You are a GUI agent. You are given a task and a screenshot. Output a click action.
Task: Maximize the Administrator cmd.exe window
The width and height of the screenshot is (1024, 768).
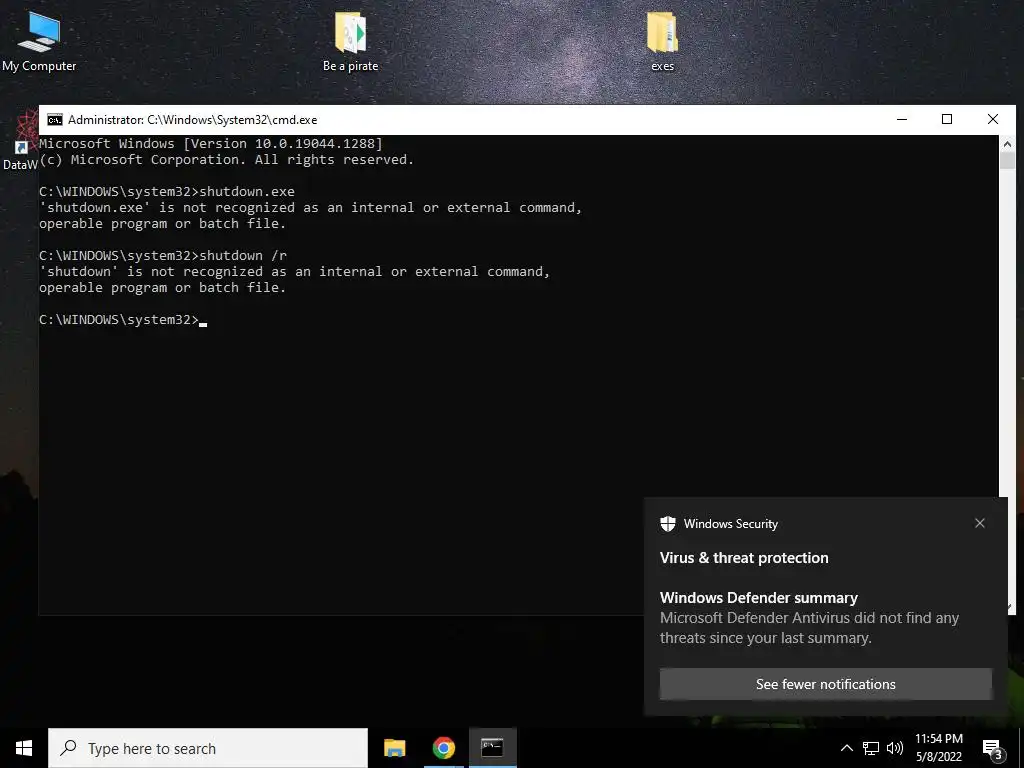[947, 120]
